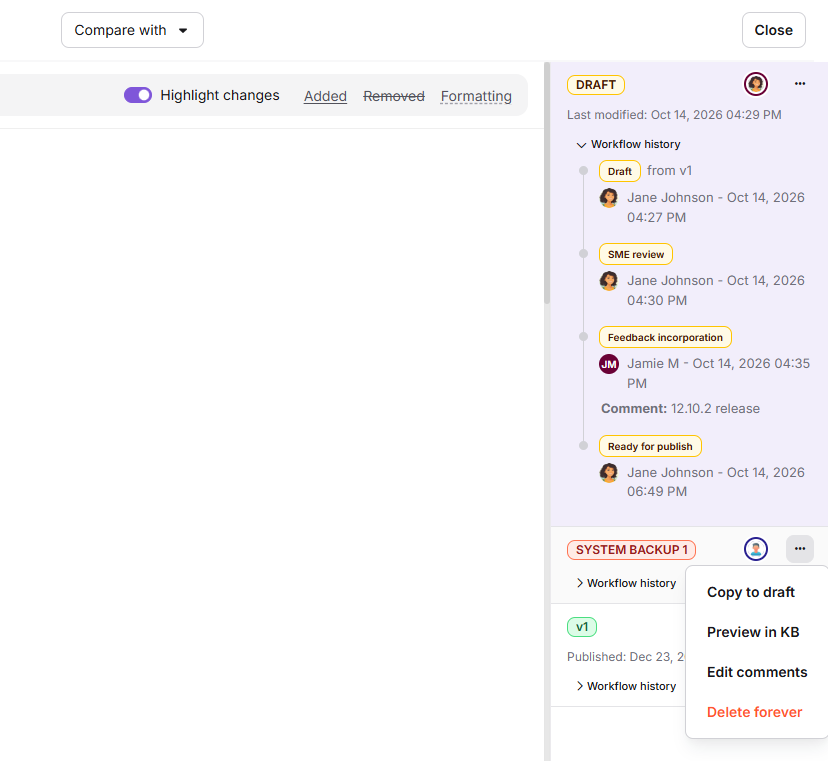
Task: Toggle the Highlight changes switch
Action: point(138,95)
